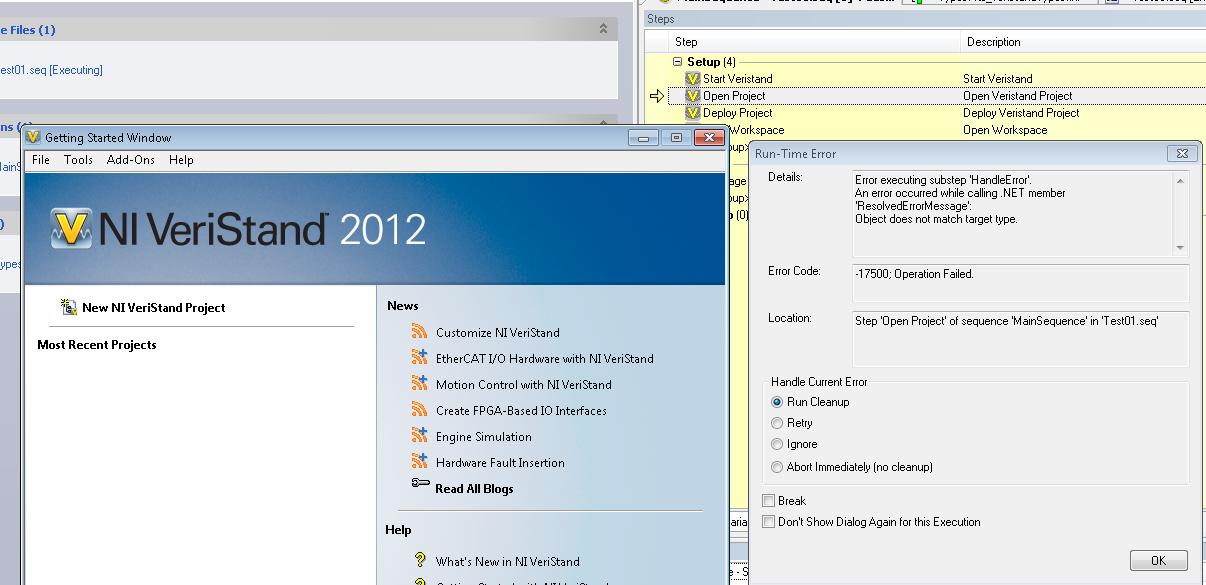Viewport: 1206px width, 585px height.
Task: Click the Details box scroll up arrow
Action: (x=1180, y=181)
